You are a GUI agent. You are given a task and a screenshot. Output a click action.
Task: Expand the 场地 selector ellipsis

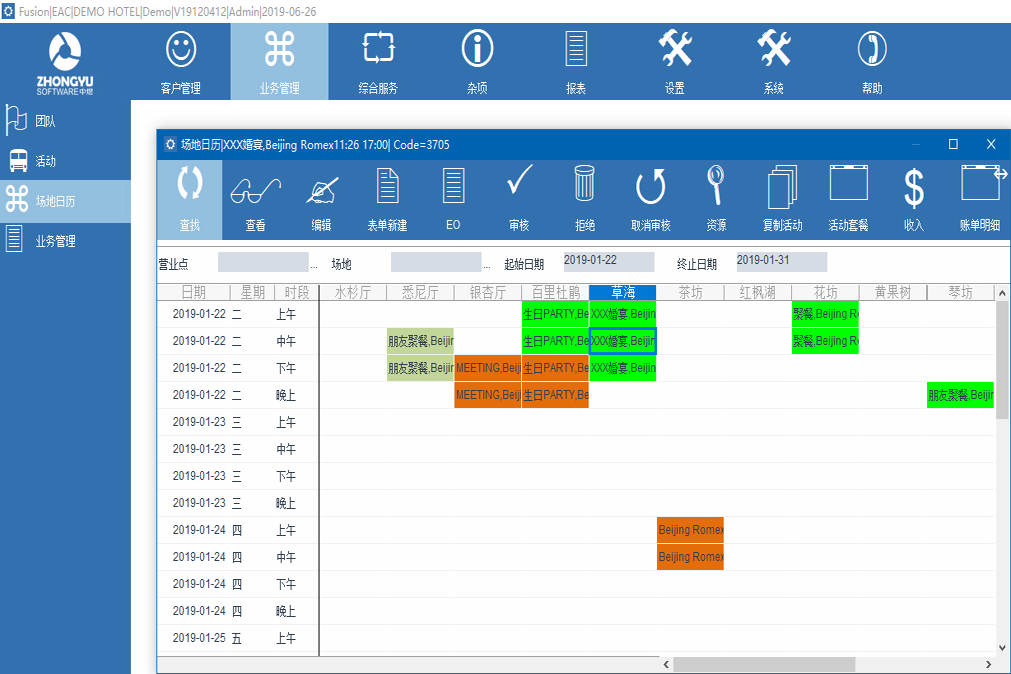(487, 265)
